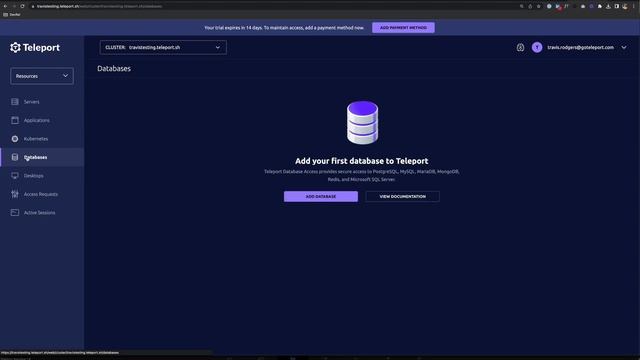
Task: Click the Applications sidebar icon
Action: [x=15, y=120]
